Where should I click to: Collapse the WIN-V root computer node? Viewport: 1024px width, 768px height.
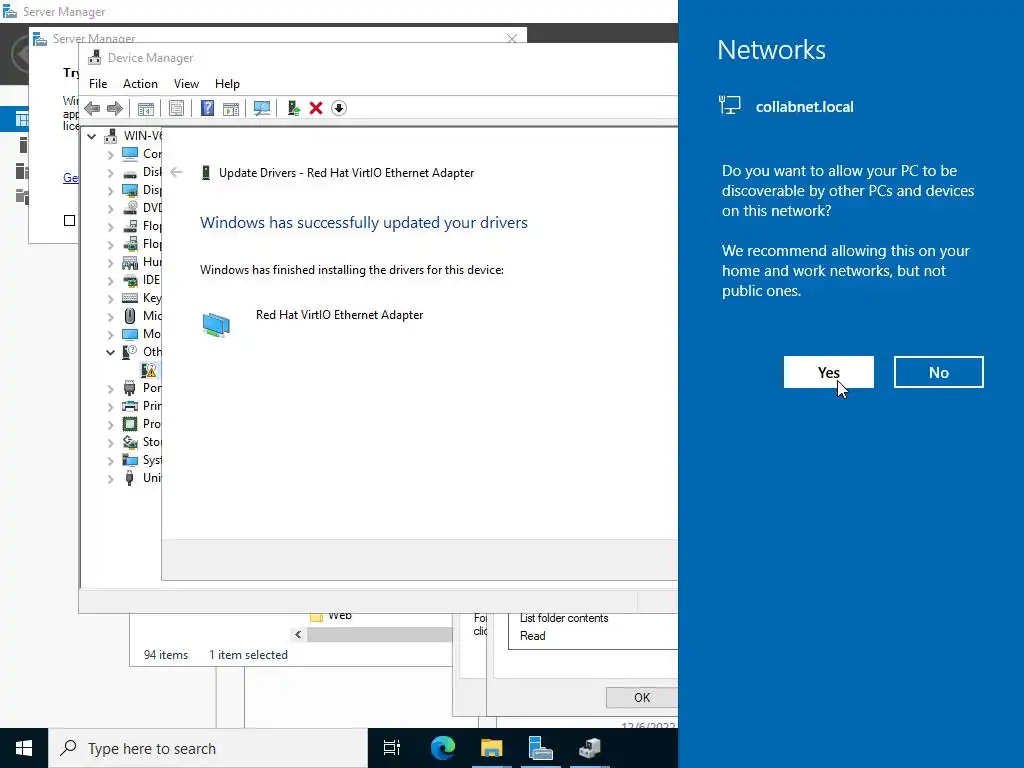pos(91,136)
